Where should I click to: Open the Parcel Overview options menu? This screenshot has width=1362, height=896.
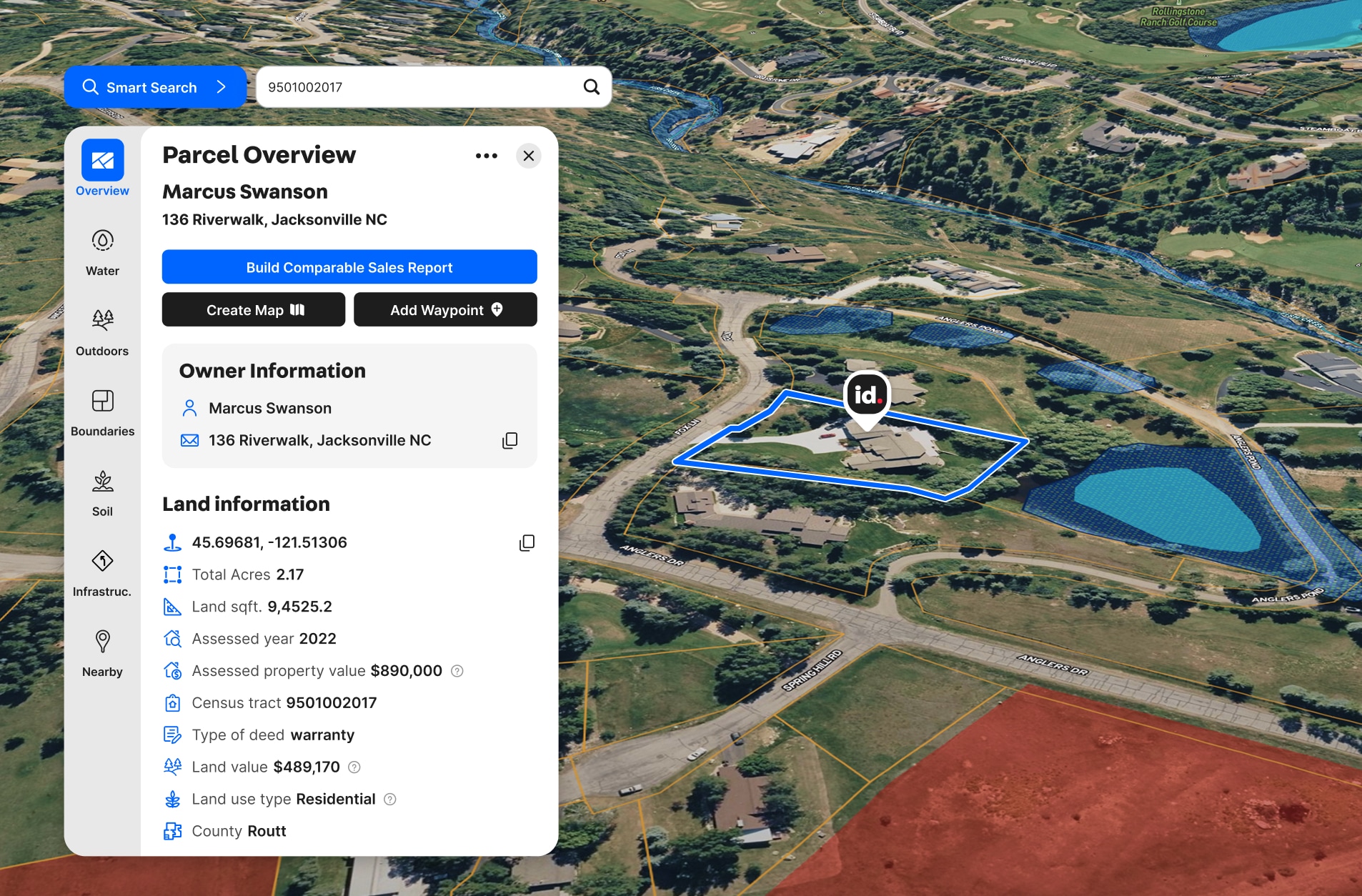pyautogui.click(x=486, y=156)
